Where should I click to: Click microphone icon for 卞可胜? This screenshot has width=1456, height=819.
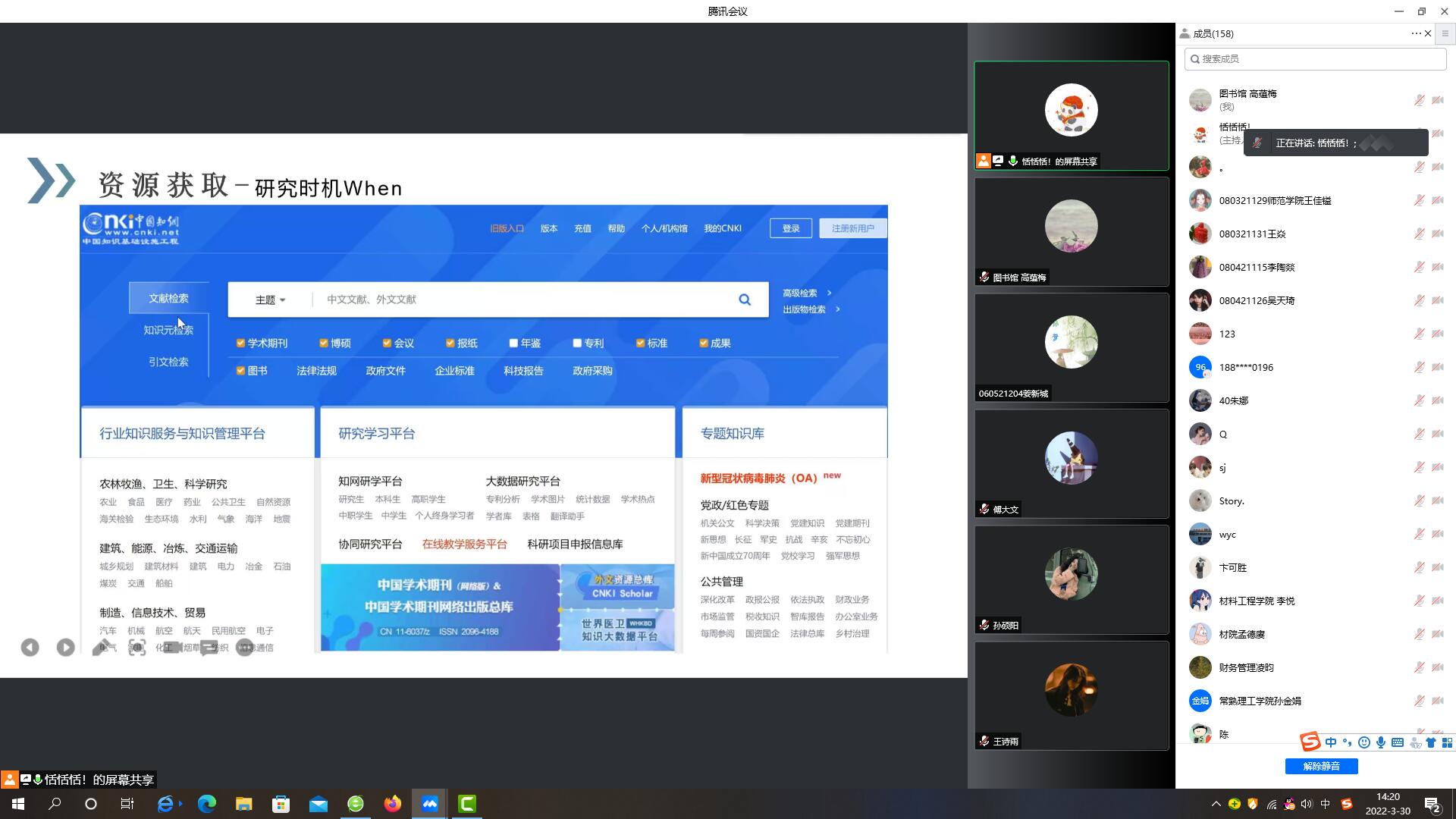pos(1419,567)
